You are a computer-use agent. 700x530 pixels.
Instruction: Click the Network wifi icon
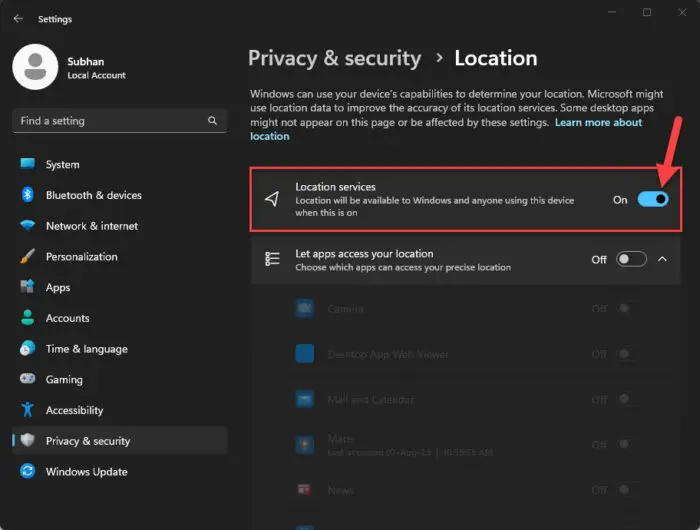pos(27,225)
